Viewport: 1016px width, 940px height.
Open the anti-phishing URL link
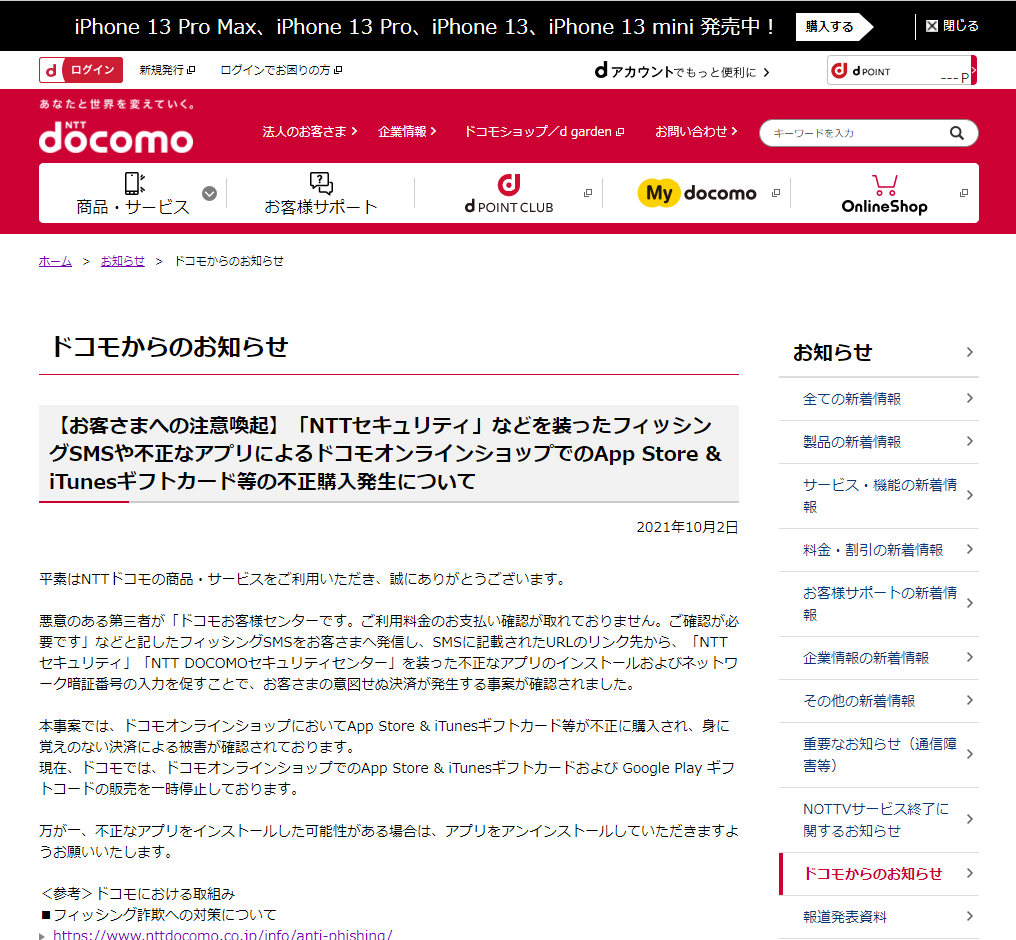(222, 934)
